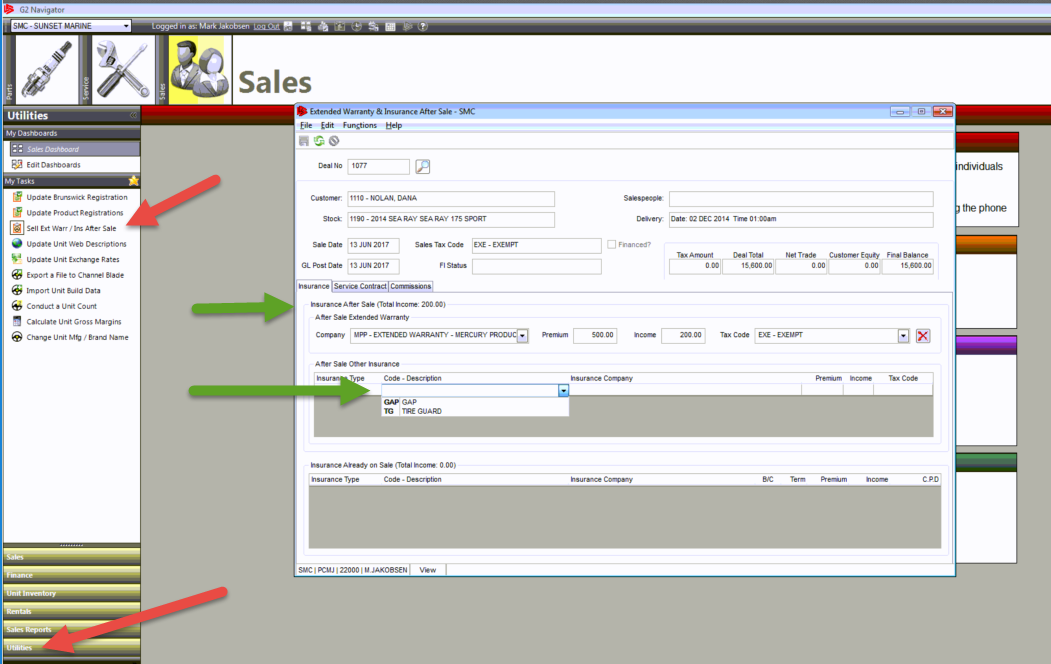
Task: Click the FI Status field
Action: [536, 266]
